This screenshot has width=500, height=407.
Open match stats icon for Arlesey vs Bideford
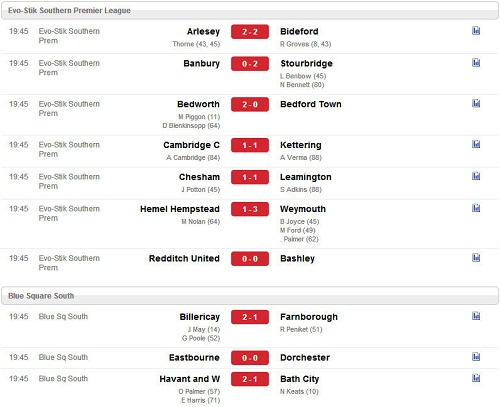(476, 31)
